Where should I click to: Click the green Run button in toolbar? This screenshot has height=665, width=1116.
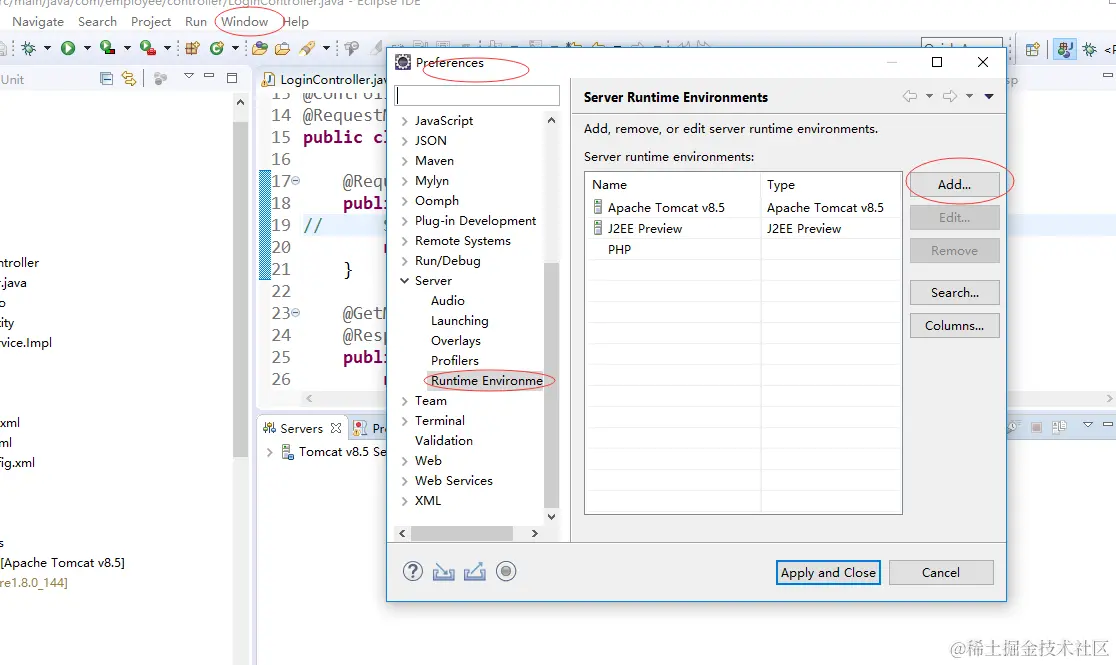click(68, 48)
